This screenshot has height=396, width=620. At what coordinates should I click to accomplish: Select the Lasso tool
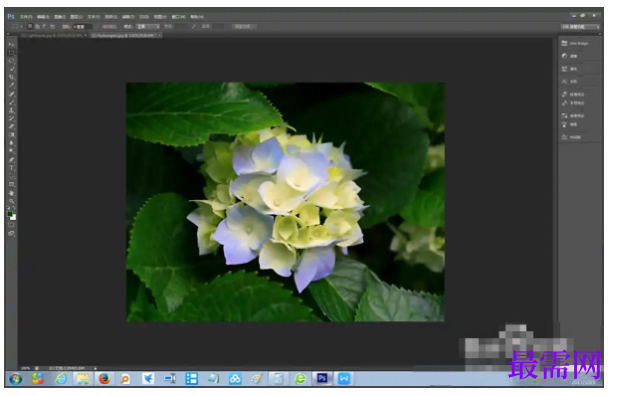(x=11, y=61)
